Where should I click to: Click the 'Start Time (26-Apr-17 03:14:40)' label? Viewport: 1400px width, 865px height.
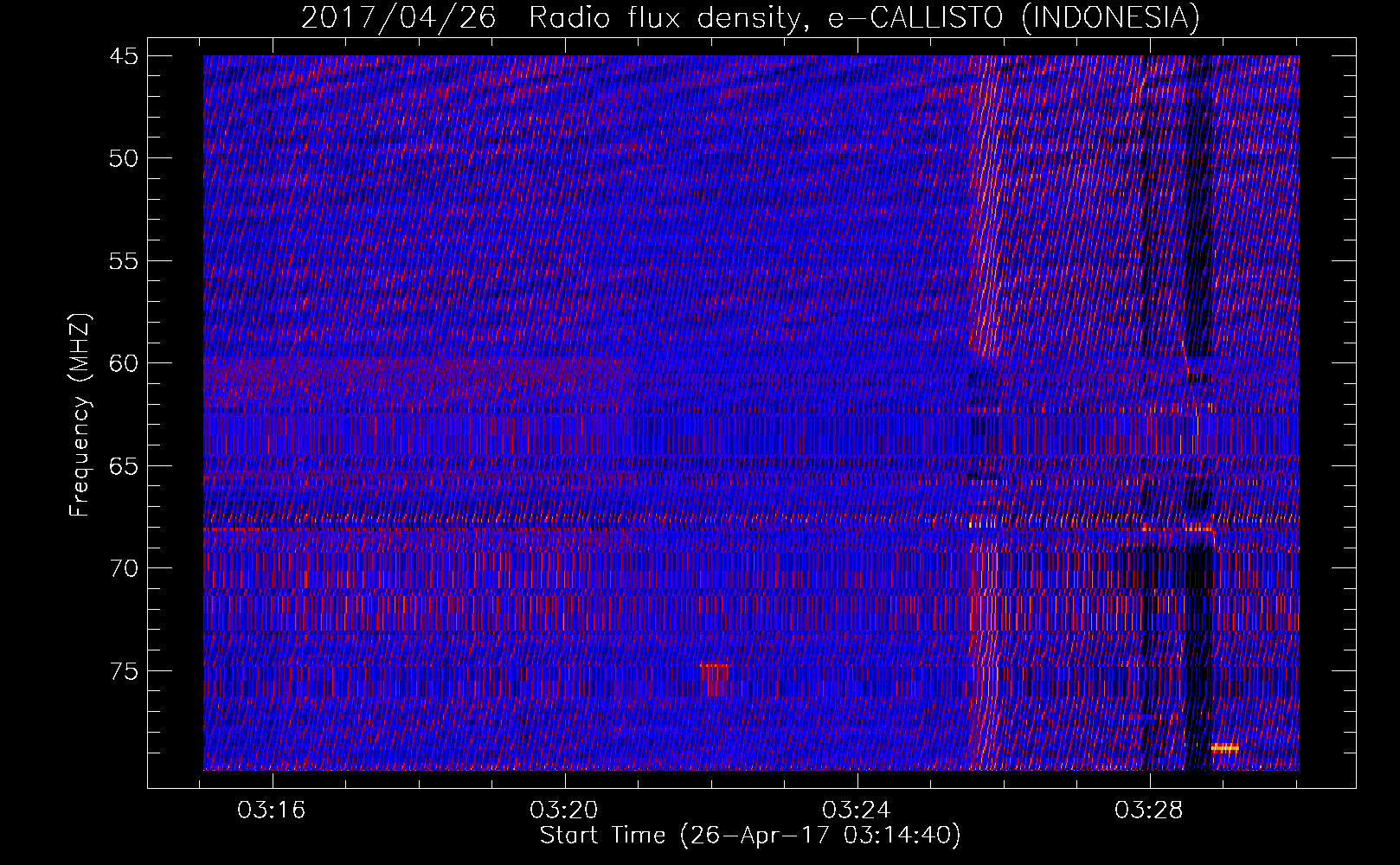pos(750,836)
